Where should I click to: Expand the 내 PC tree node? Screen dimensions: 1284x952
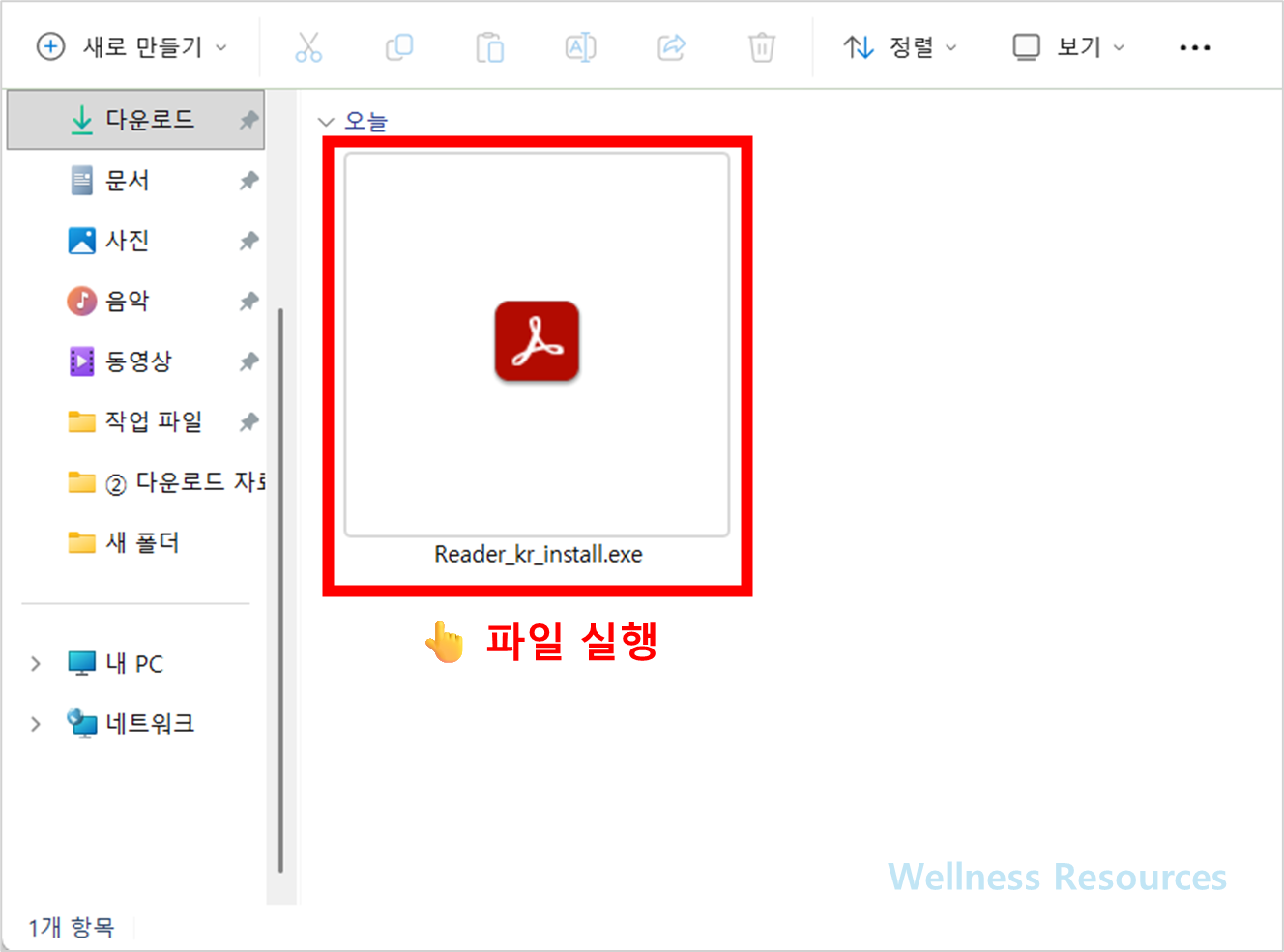click(36, 663)
